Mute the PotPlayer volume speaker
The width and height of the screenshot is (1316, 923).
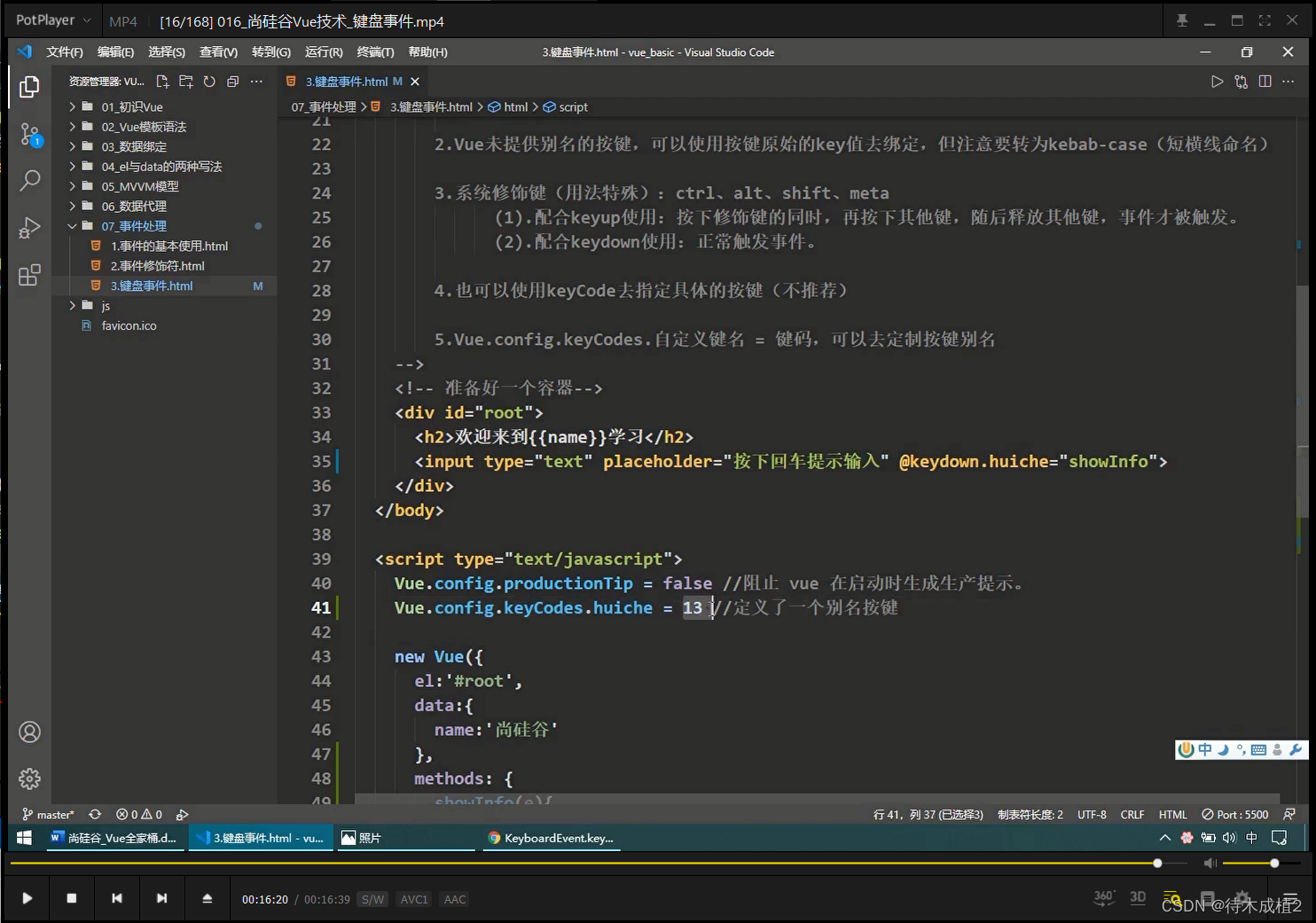(1210, 863)
